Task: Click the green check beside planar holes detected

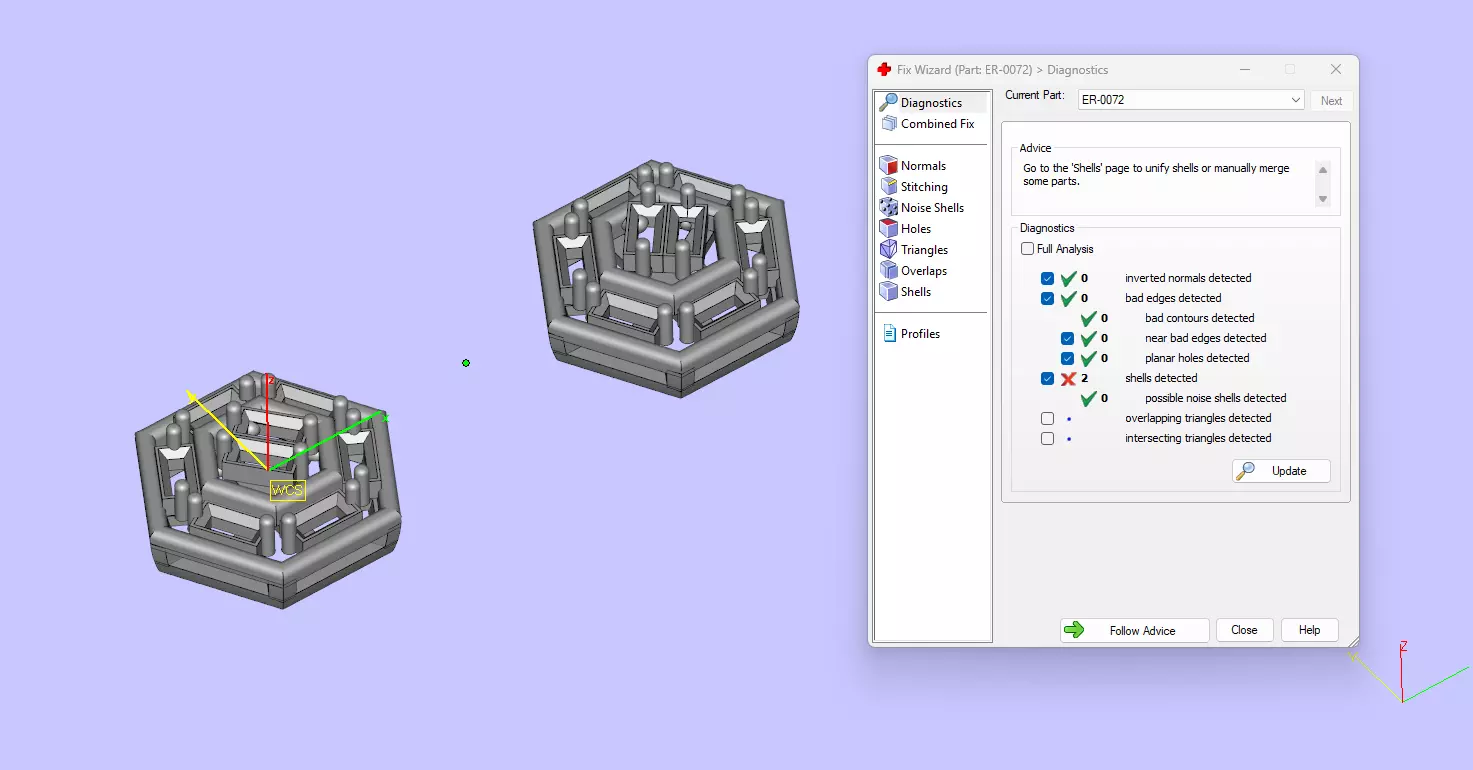Action: tap(1089, 358)
